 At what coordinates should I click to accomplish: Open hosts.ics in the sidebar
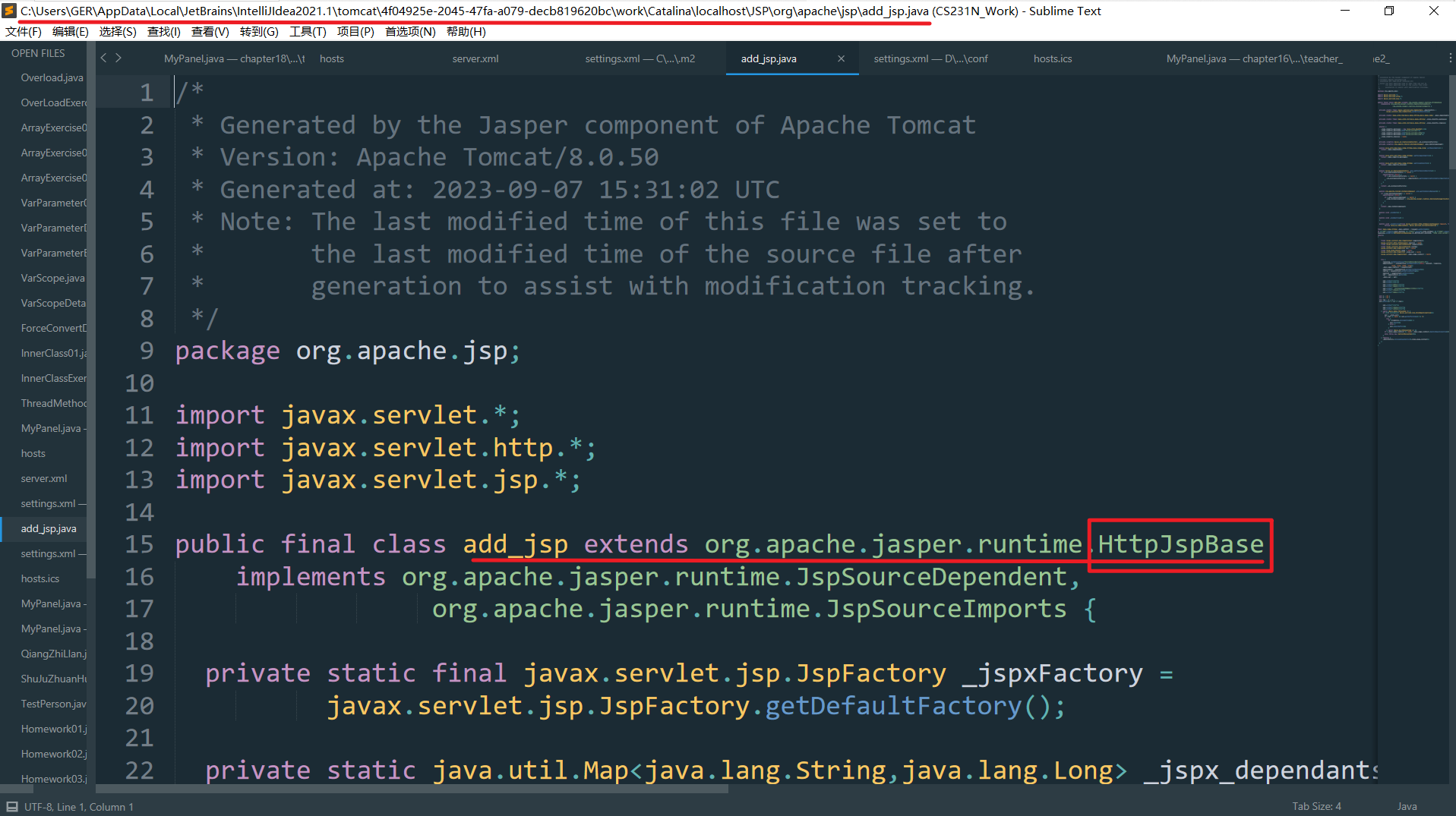[x=40, y=578]
